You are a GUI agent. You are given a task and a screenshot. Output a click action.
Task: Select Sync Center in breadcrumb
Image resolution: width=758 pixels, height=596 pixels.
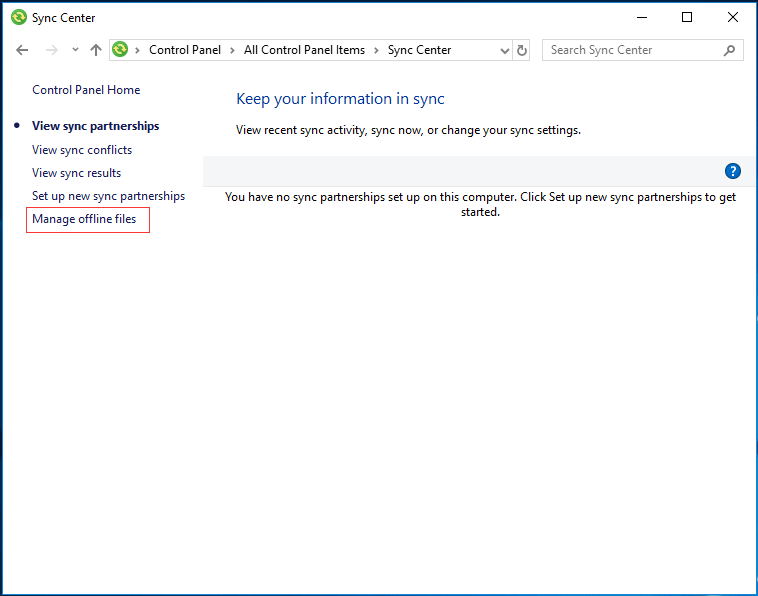pos(419,50)
